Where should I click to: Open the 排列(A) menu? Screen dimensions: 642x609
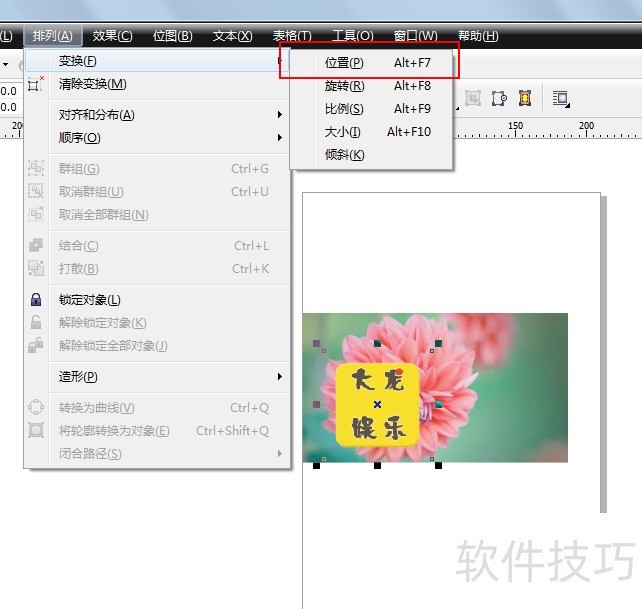click(53, 36)
